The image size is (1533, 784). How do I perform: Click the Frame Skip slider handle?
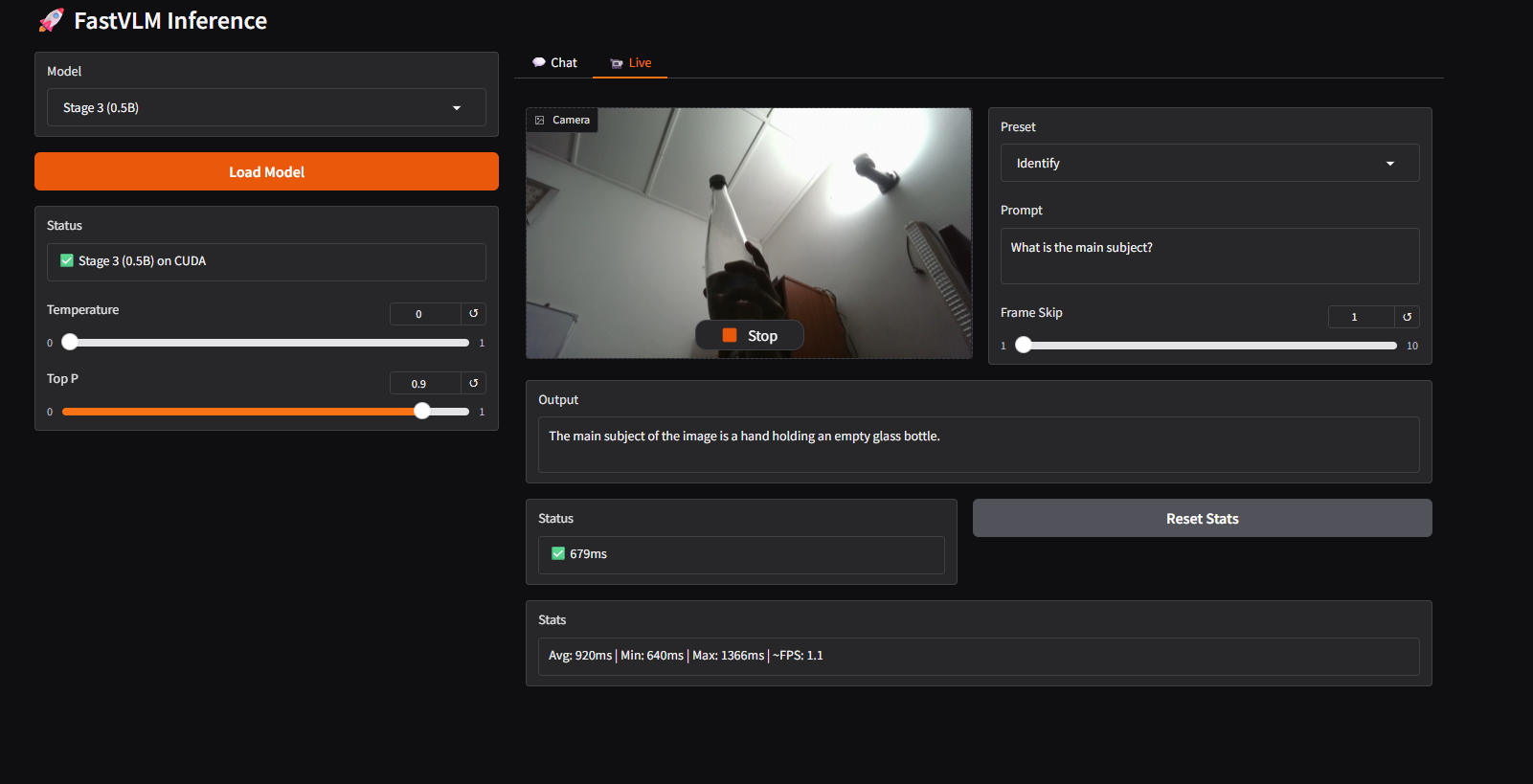pyautogui.click(x=1024, y=345)
